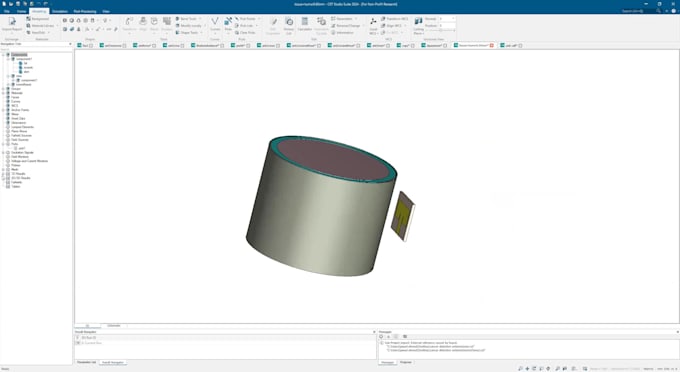Viewport: 680px width, 372px height.
Task: Open Modify Locally dropdown
Action: pyautogui.click(x=189, y=26)
